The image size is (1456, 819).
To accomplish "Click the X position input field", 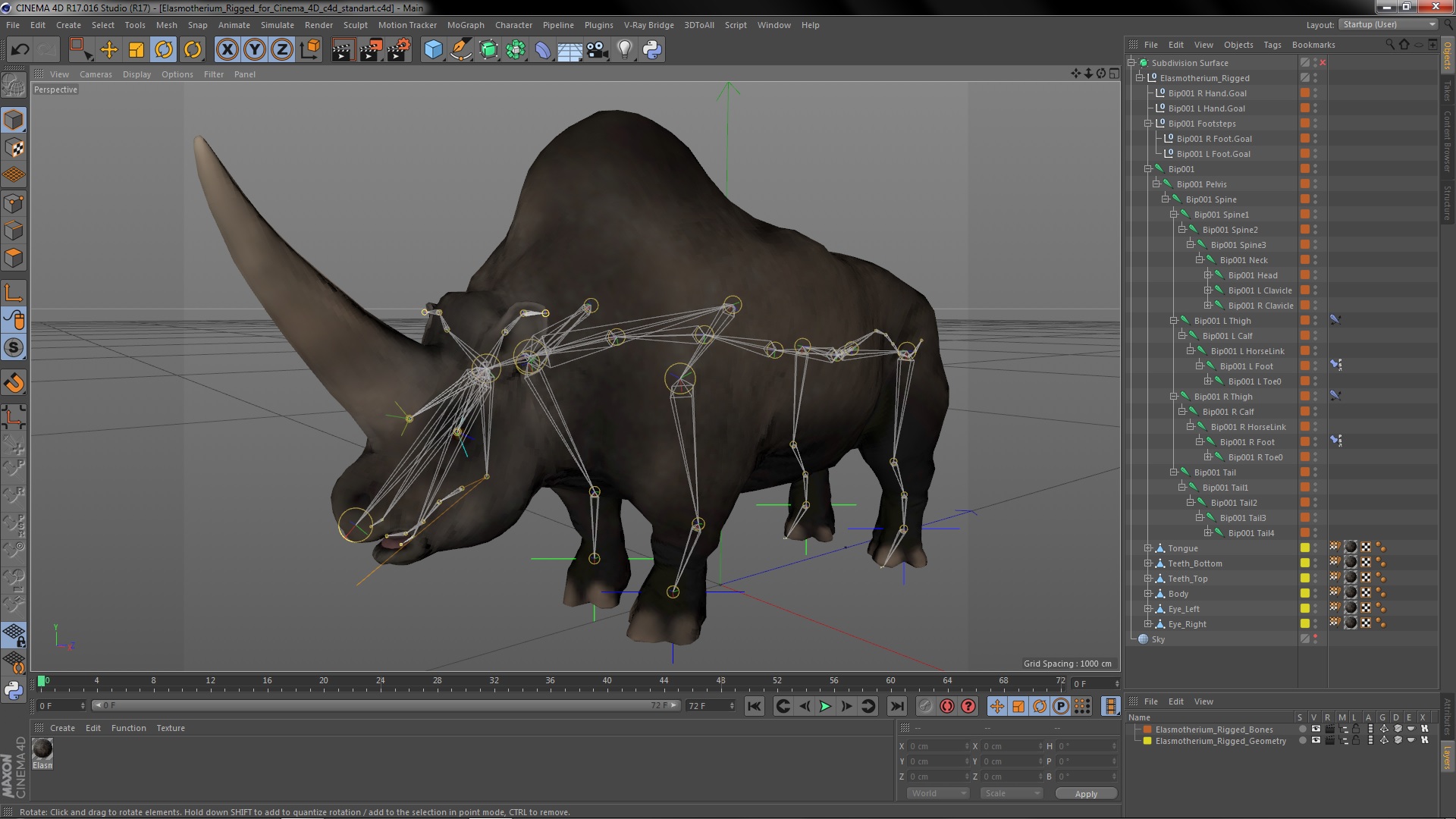I will point(934,746).
